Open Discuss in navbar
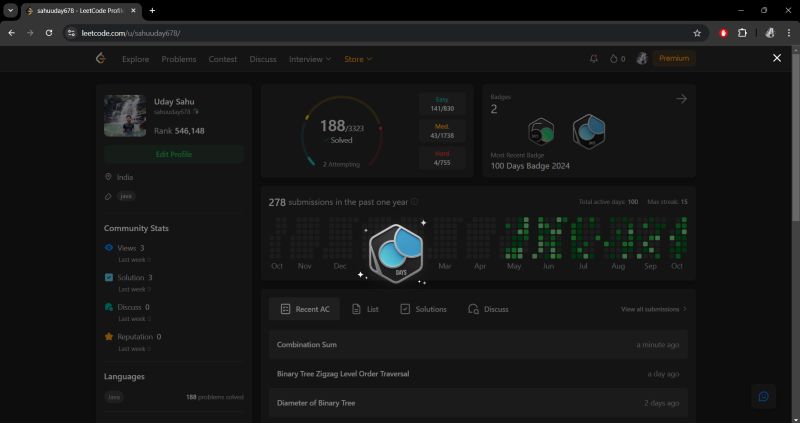This screenshot has width=800, height=423. coord(263,59)
